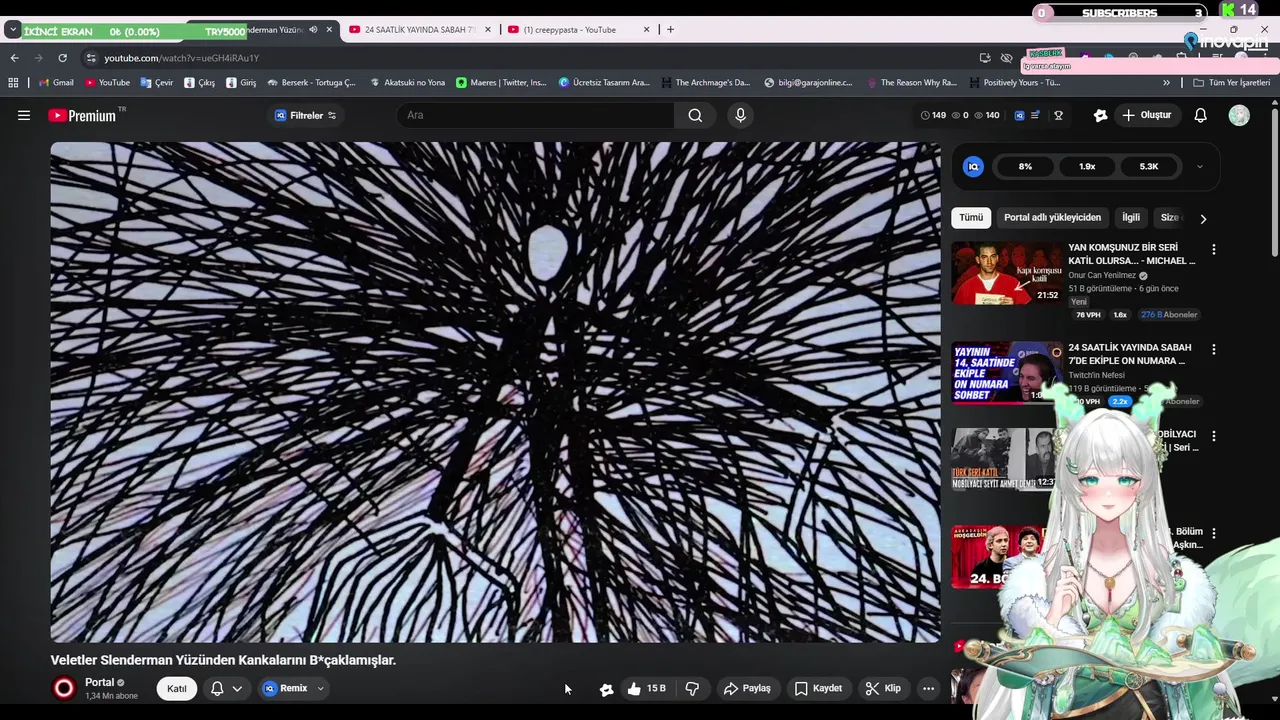Switch to the 24 SAATLİK YAYINDA tab
This screenshot has width=1280, height=720.
[x=420, y=29]
